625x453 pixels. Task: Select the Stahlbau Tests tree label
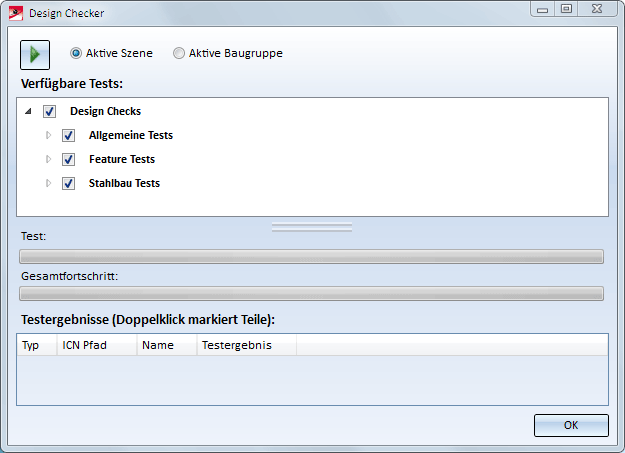(x=124, y=183)
